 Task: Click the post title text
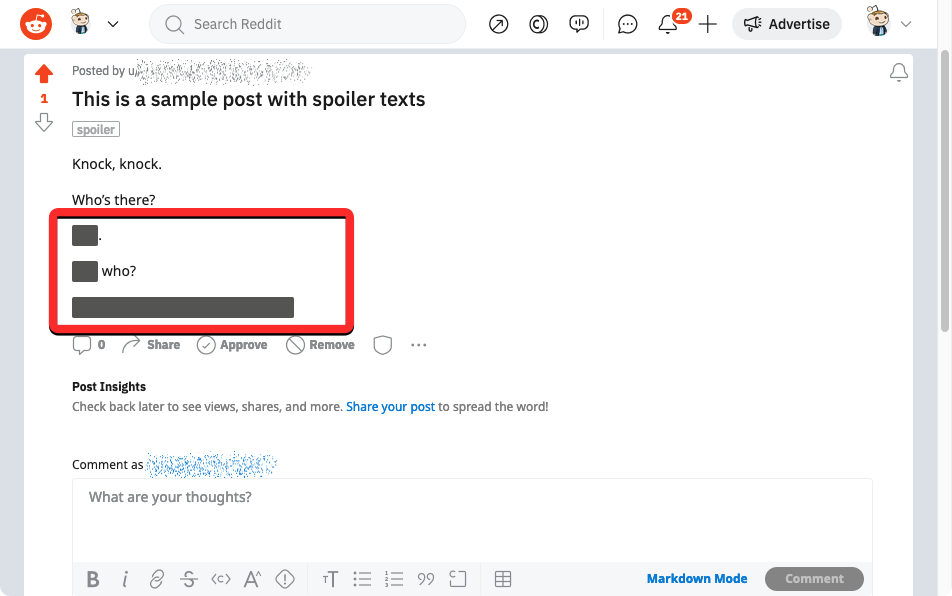pyautogui.click(x=248, y=99)
